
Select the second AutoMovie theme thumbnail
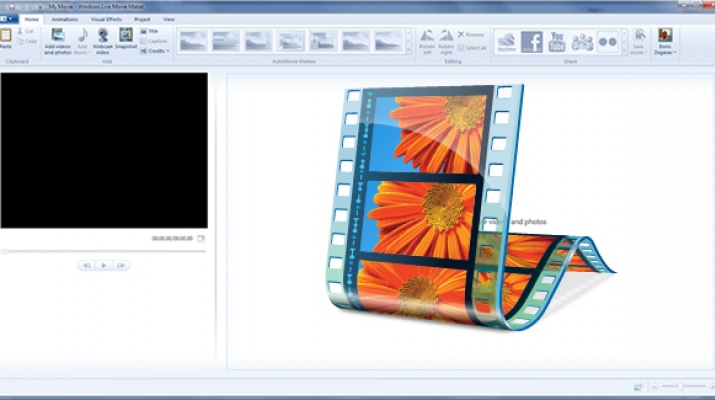(226, 41)
